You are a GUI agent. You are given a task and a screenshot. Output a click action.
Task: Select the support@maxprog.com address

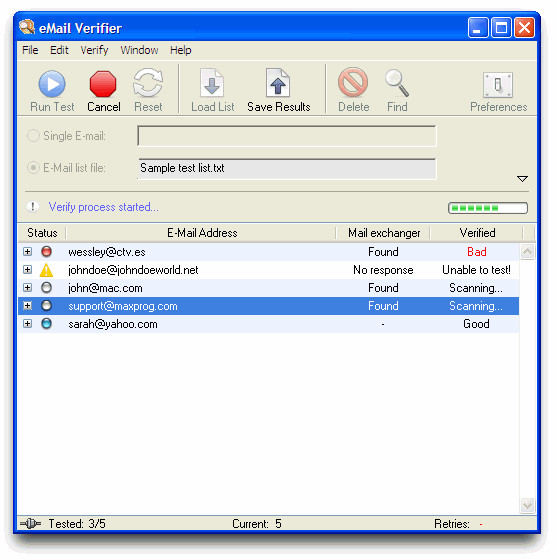(122, 306)
